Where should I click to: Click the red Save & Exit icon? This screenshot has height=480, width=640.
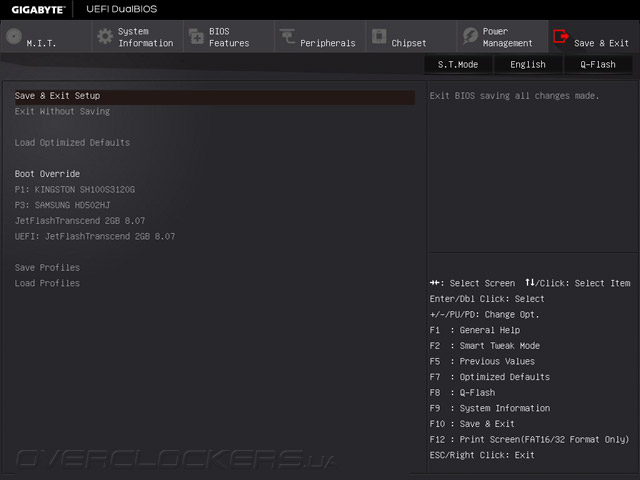point(561,36)
